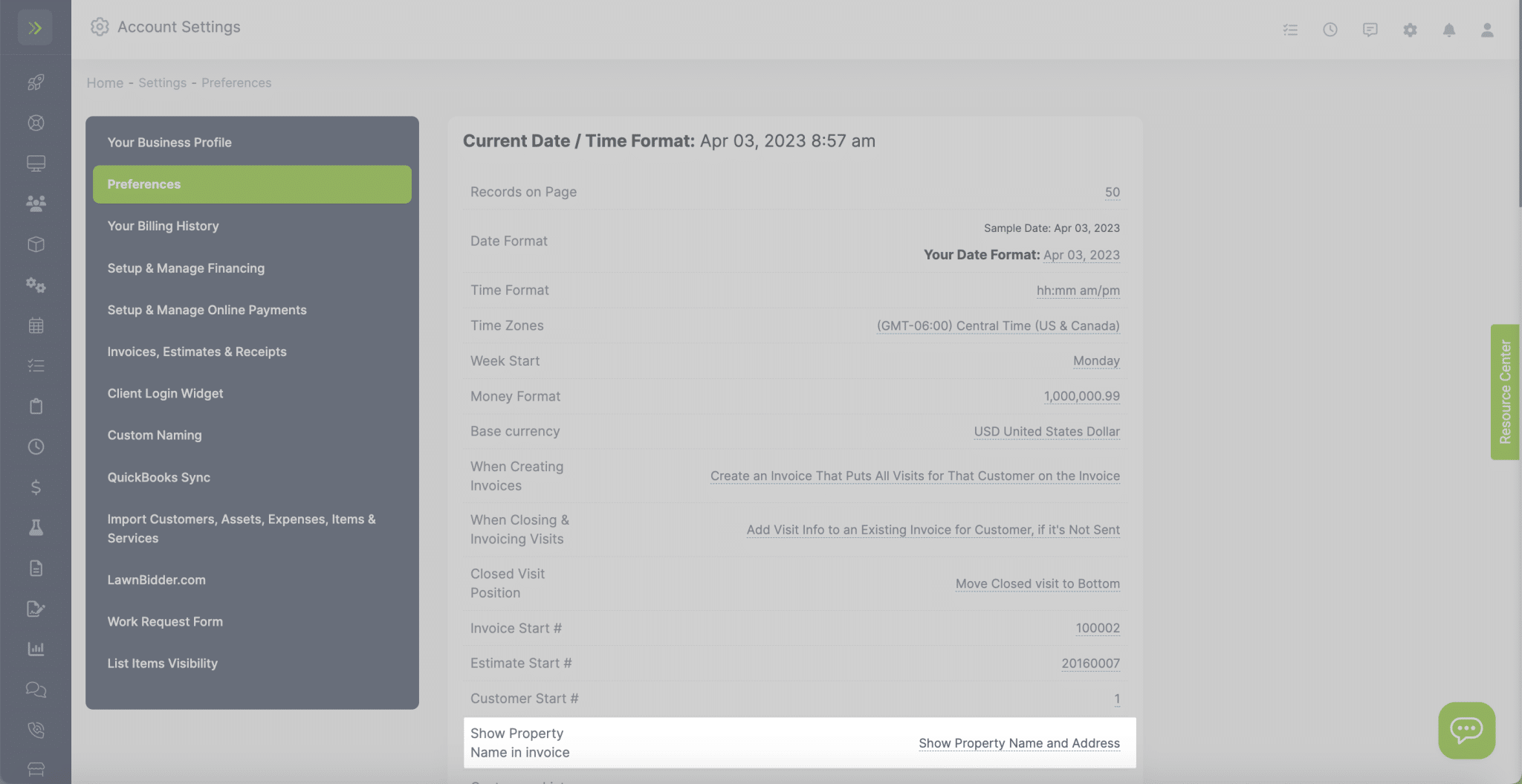Screen dimensions: 1522x784
Task: Open the bar chart reports icon in sidebar
Action: [35, 649]
